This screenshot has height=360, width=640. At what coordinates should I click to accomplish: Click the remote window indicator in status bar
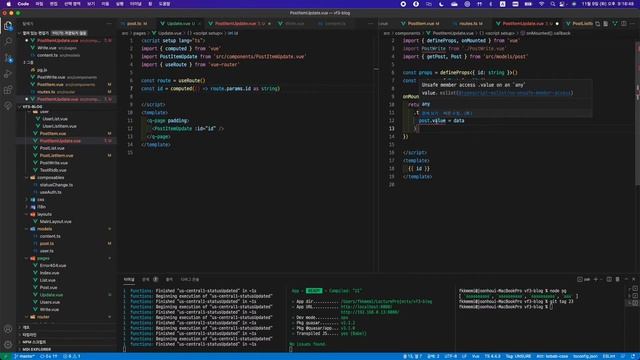click(x=5, y=356)
